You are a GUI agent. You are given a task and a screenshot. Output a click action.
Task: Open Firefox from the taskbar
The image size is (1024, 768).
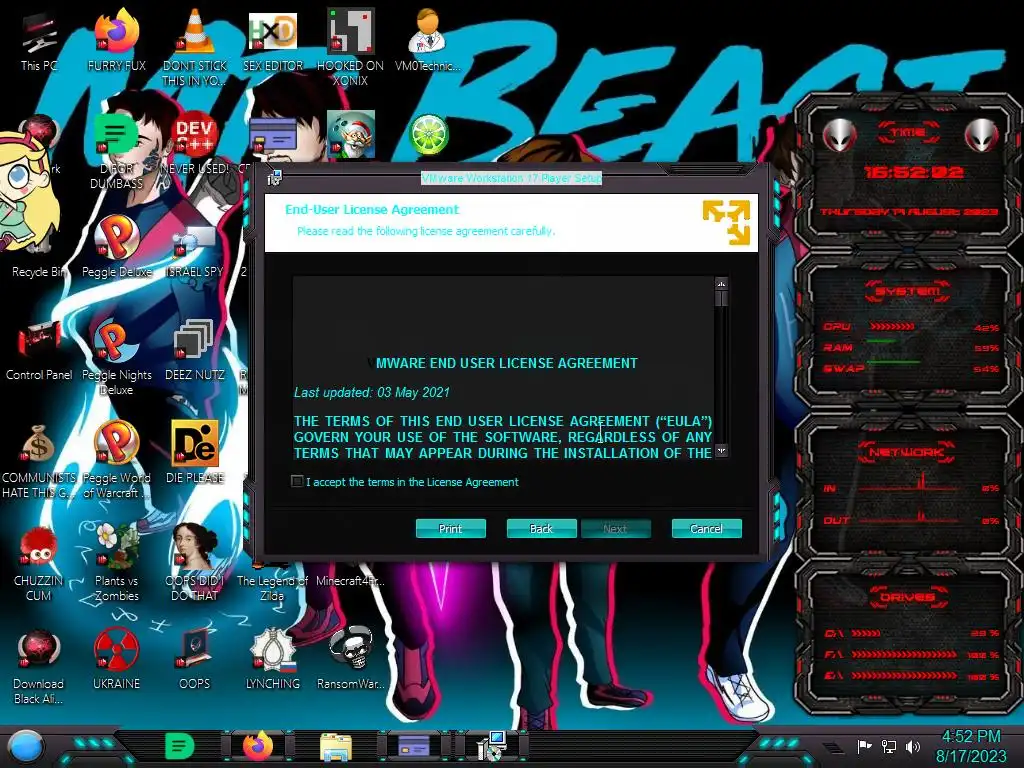click(x=258, y=746)
